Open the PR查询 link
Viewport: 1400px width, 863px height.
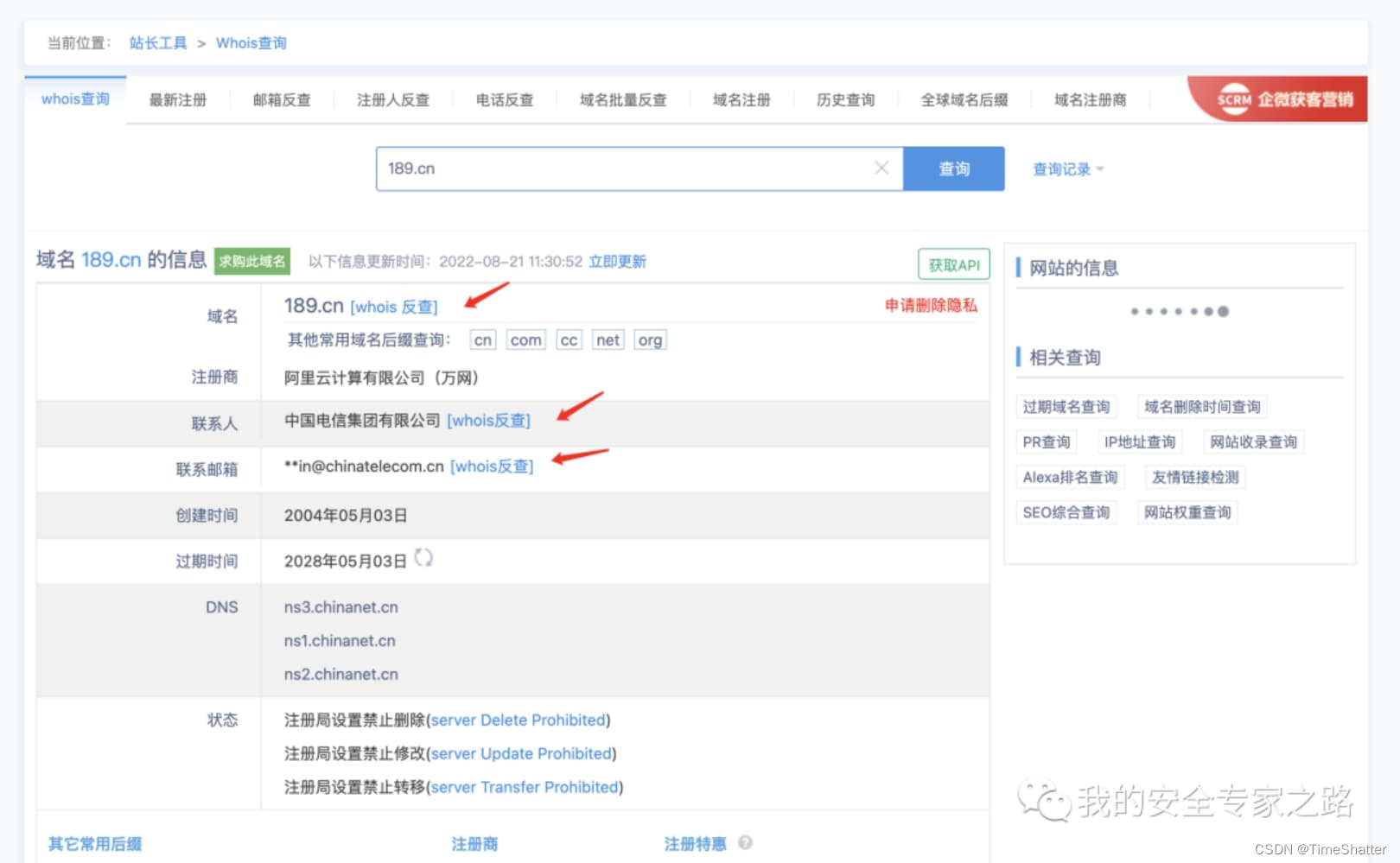[1047, 442]
